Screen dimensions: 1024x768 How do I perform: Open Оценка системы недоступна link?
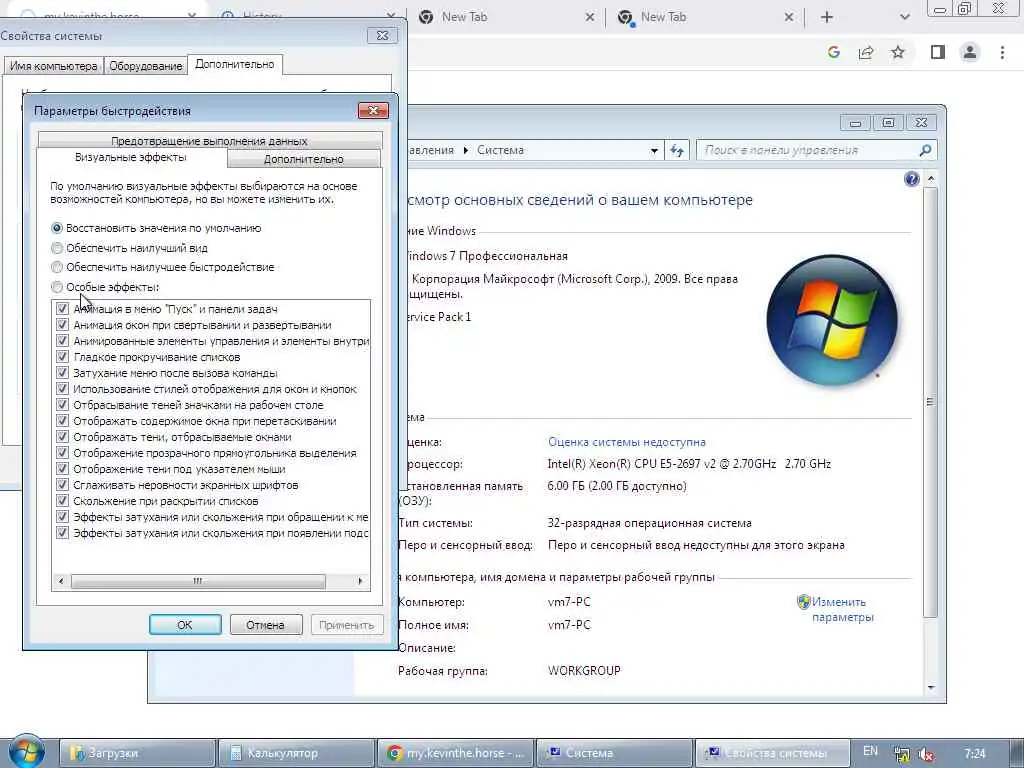(627, 442)
